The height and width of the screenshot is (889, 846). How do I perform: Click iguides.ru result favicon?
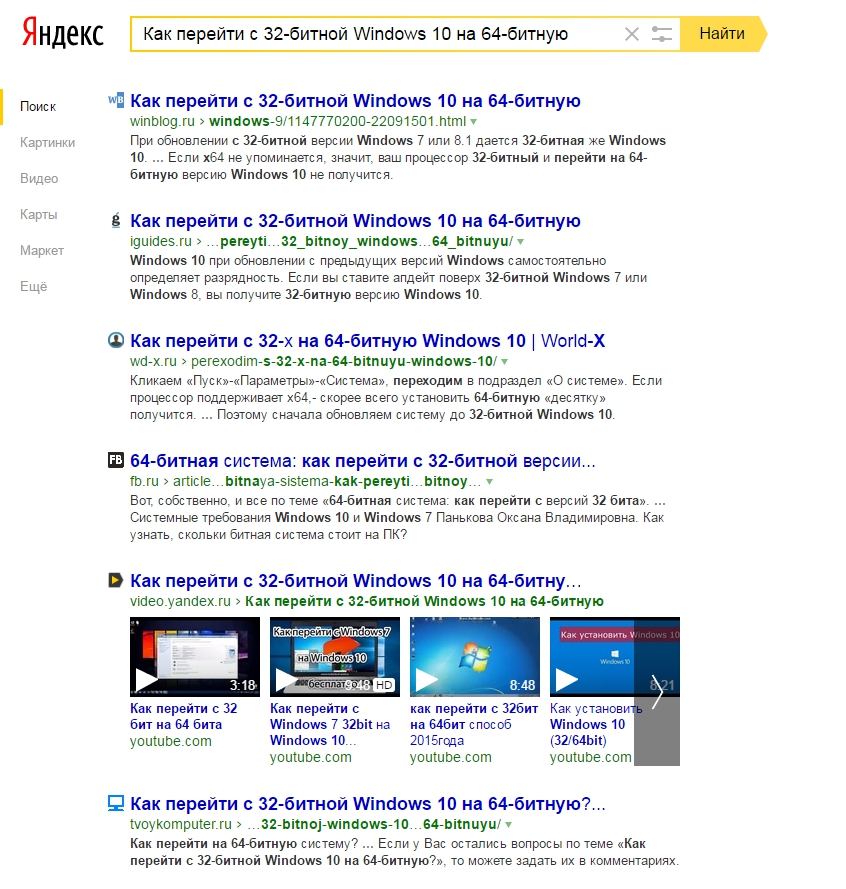click(x=116, y=221)
